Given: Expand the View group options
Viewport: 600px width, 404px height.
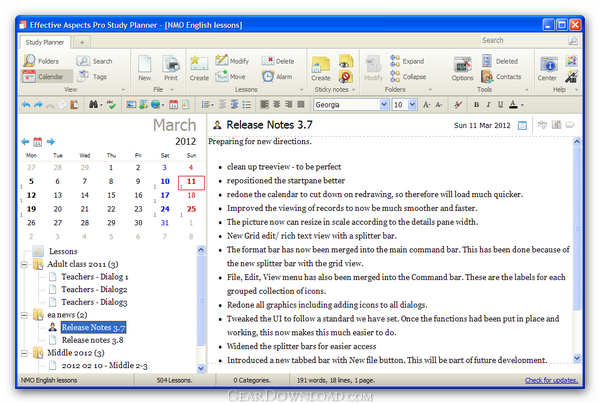Looking at the screenshot, I should [123, 90].
